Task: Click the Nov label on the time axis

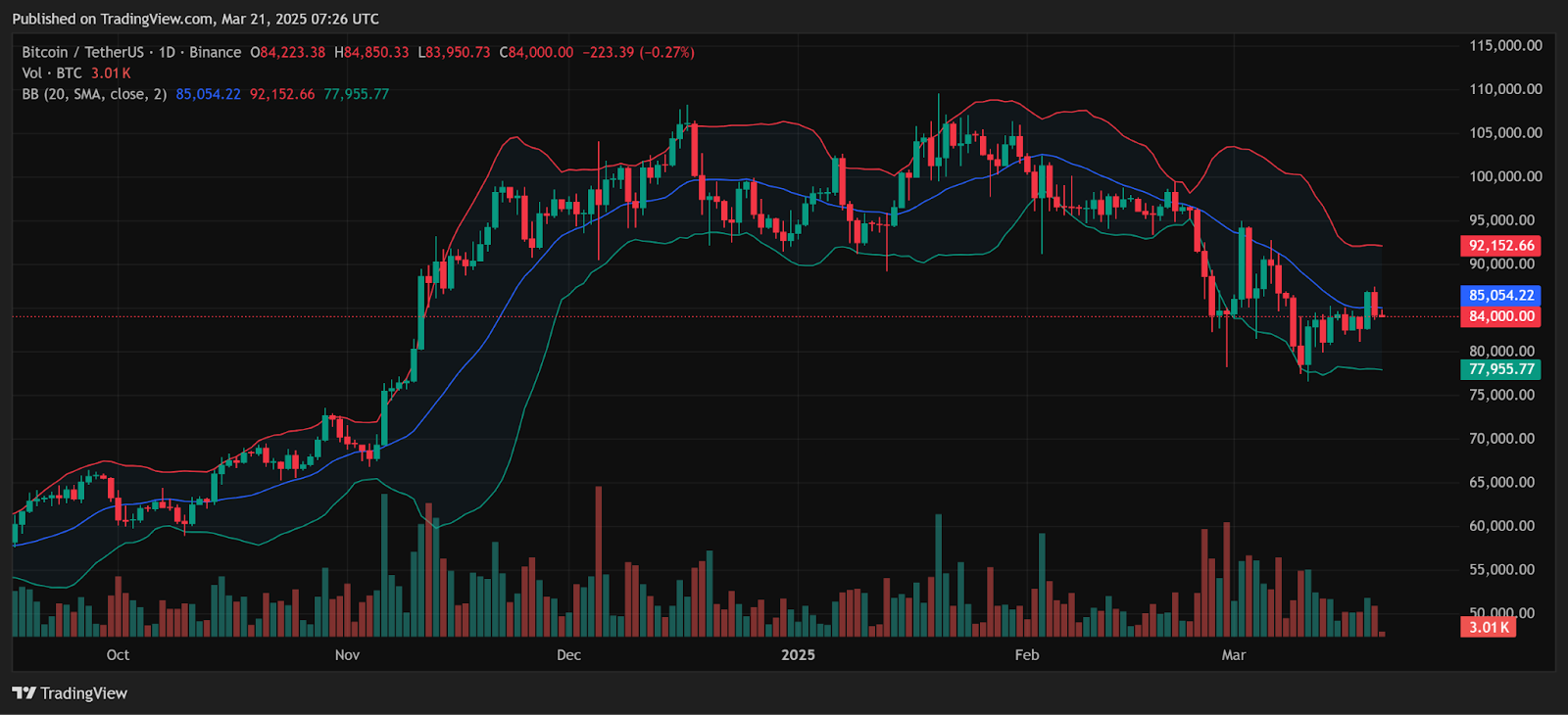Action: click(347, 655)
